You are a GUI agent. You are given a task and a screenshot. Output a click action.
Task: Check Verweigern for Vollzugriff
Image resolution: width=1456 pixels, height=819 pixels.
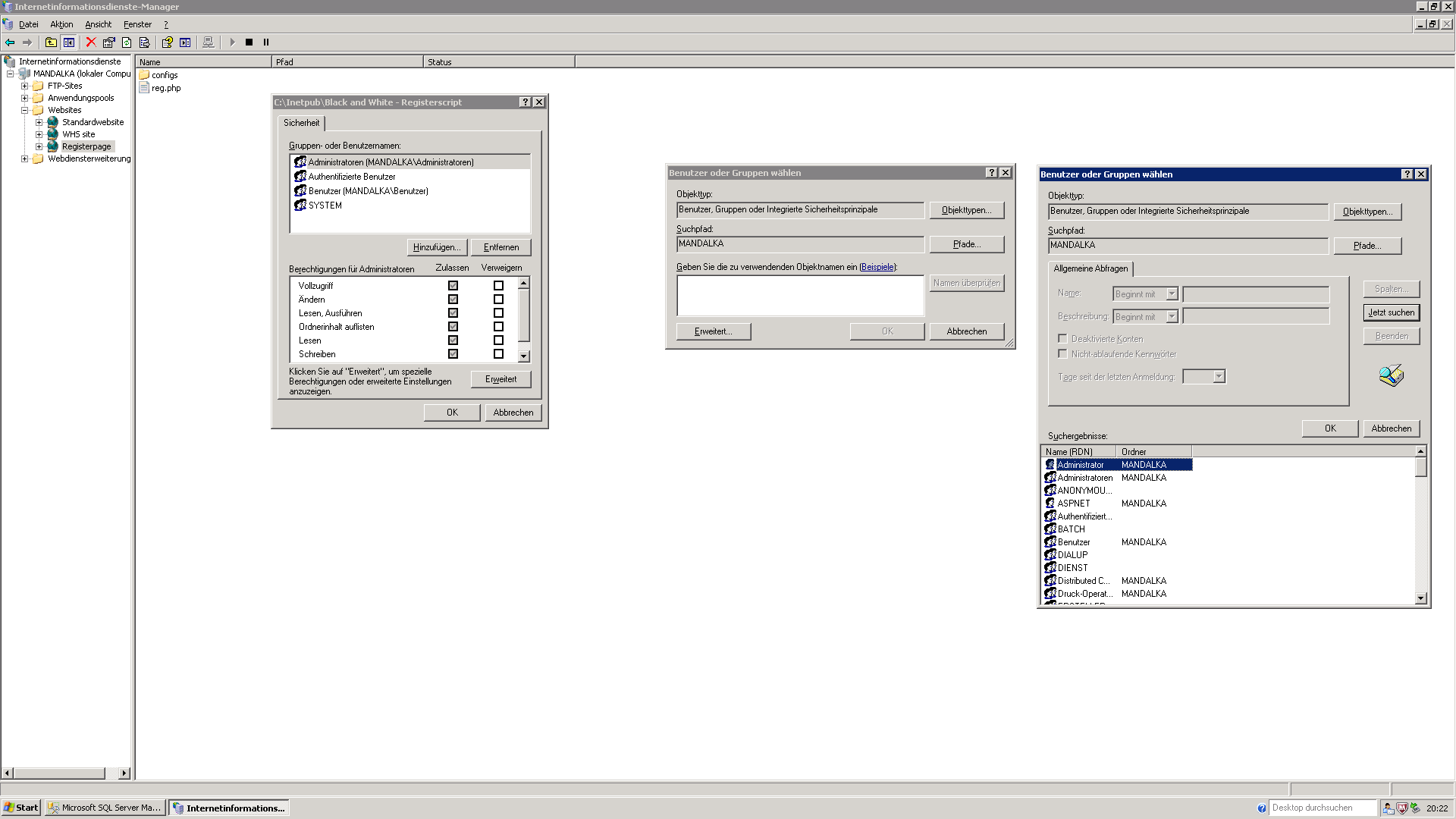(x=498, y=286)
